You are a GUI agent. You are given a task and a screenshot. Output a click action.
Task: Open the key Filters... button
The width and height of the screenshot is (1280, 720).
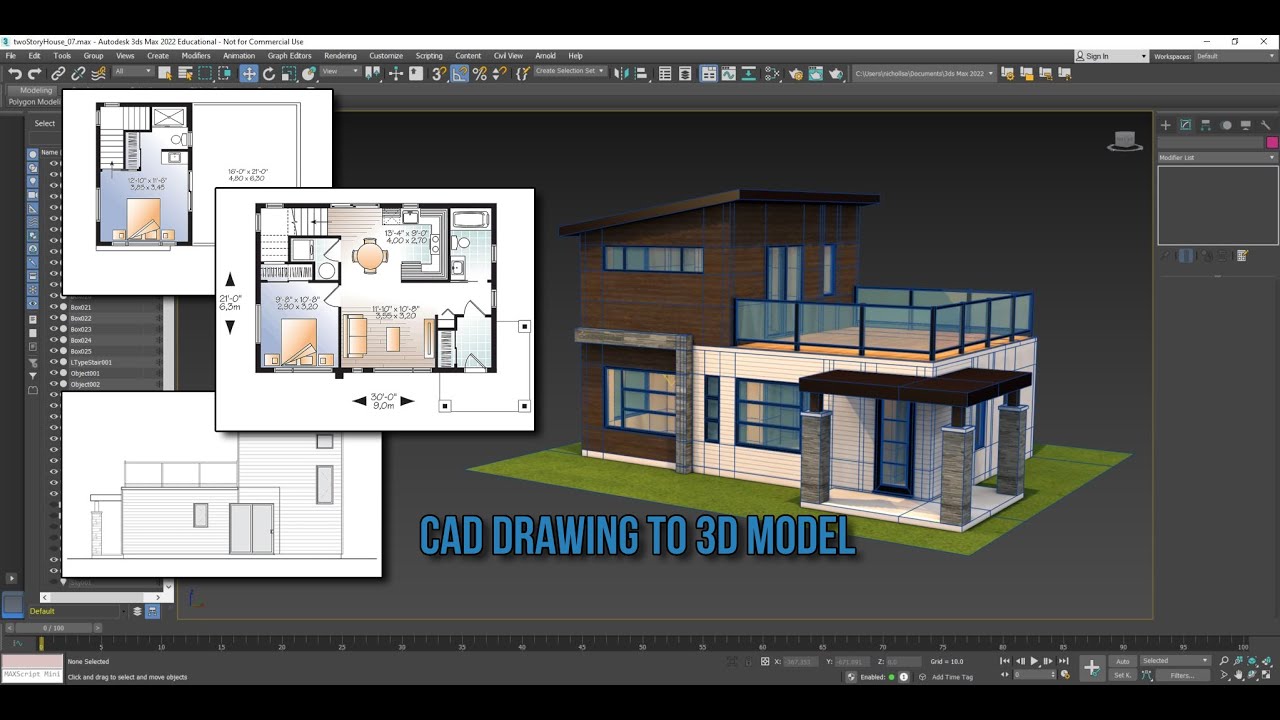1182,675
